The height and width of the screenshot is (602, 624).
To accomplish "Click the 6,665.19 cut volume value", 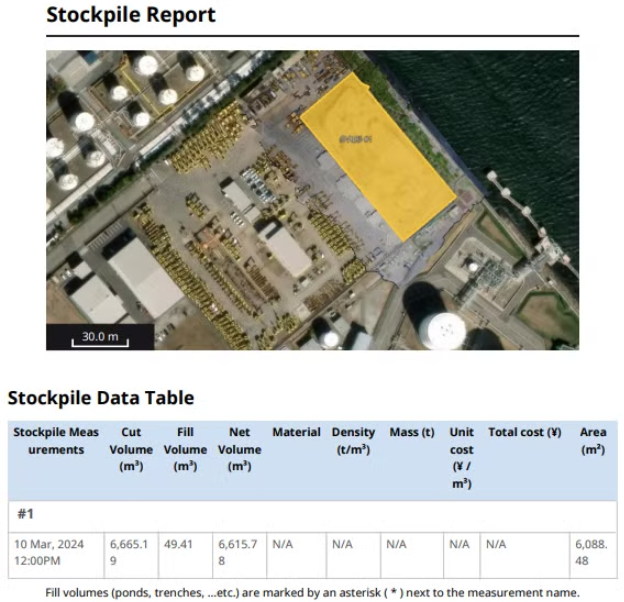I will [130, 553].
